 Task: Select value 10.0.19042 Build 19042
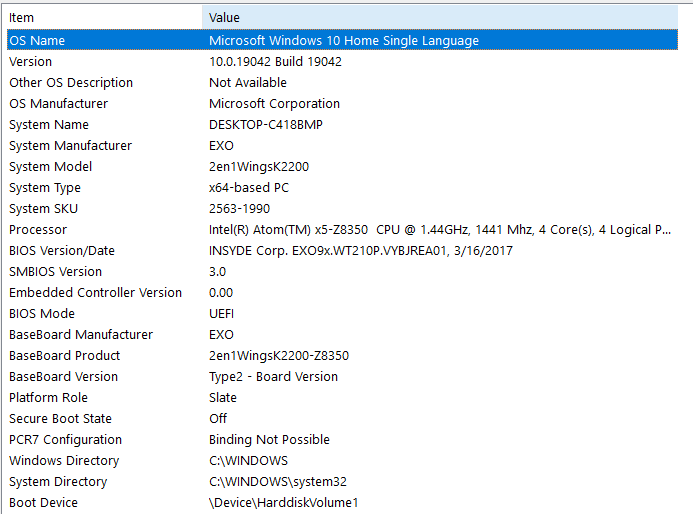(x=275, y=61)
